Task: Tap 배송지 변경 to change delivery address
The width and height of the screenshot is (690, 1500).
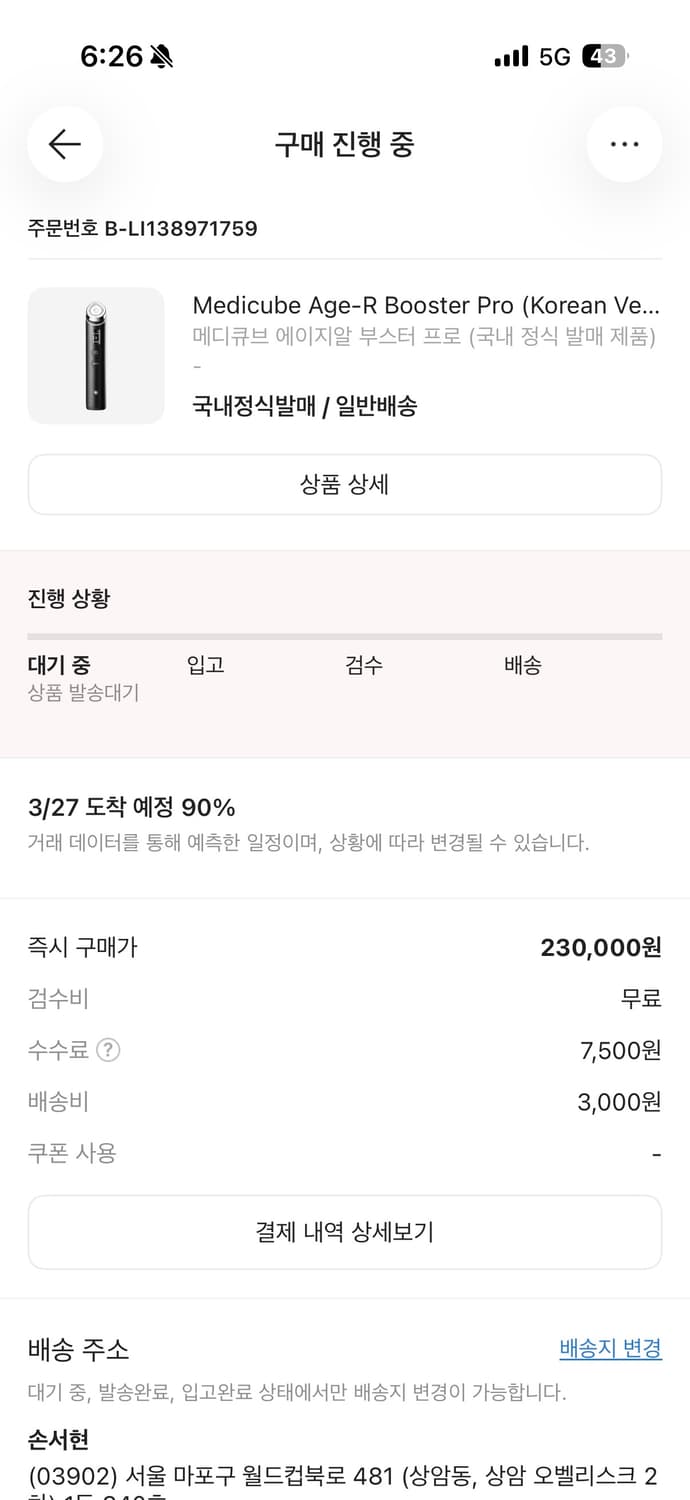Action: pyautogui.click(x=610, y=1348)
